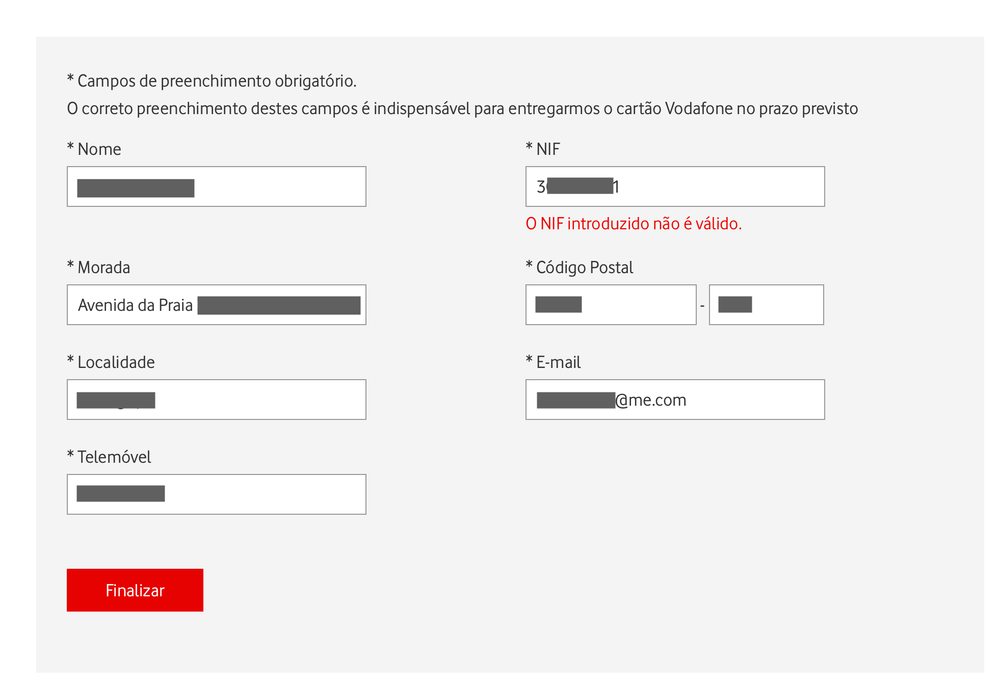The height and width of the screenshot is (689, 999).
Task: Click the NIF validation error message
Action: 633,223
